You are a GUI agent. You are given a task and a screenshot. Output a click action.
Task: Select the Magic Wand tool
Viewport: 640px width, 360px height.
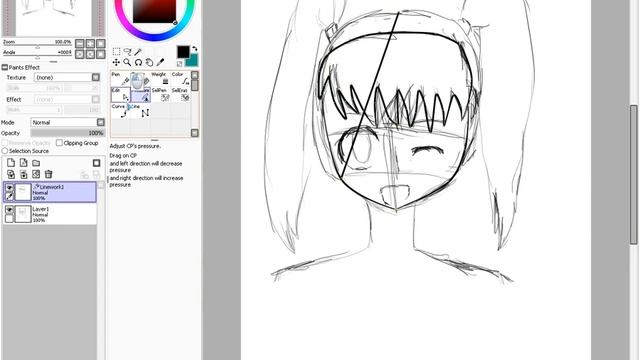(138, 51)
